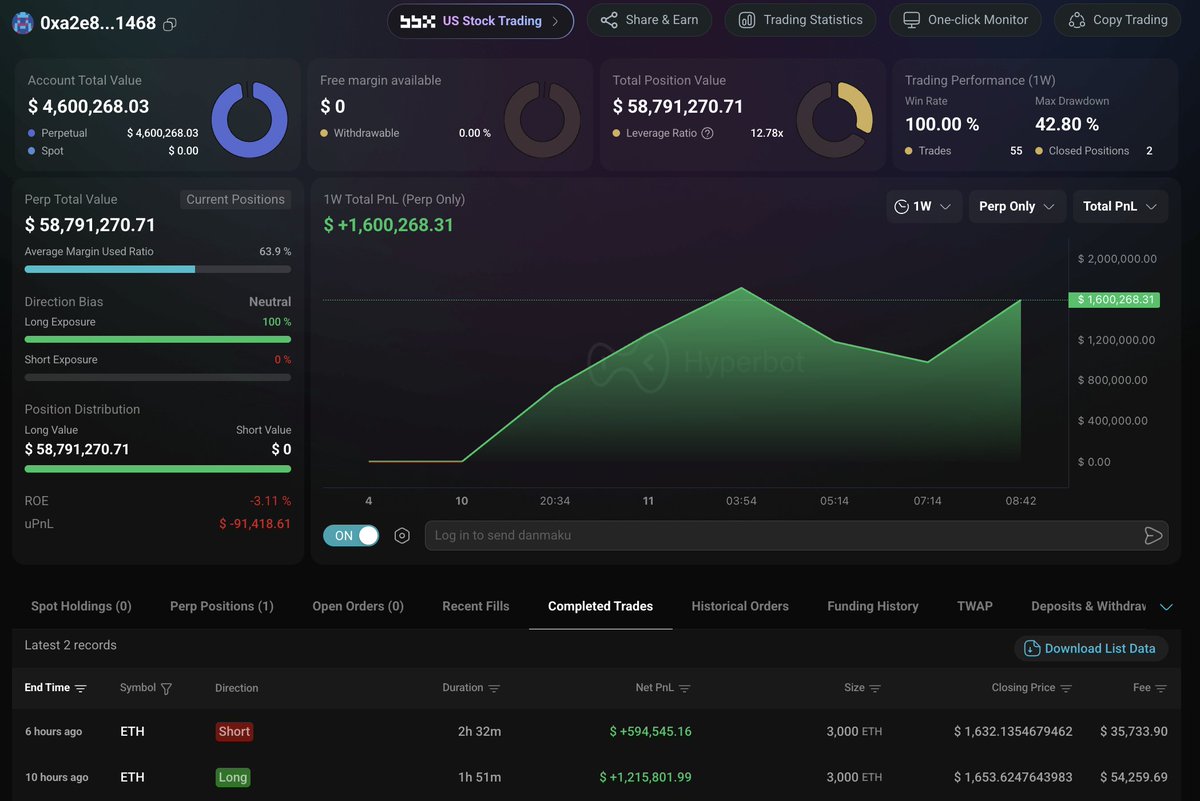Copy the wallet address 0xa2e8...1468

(x=170, y=23)
